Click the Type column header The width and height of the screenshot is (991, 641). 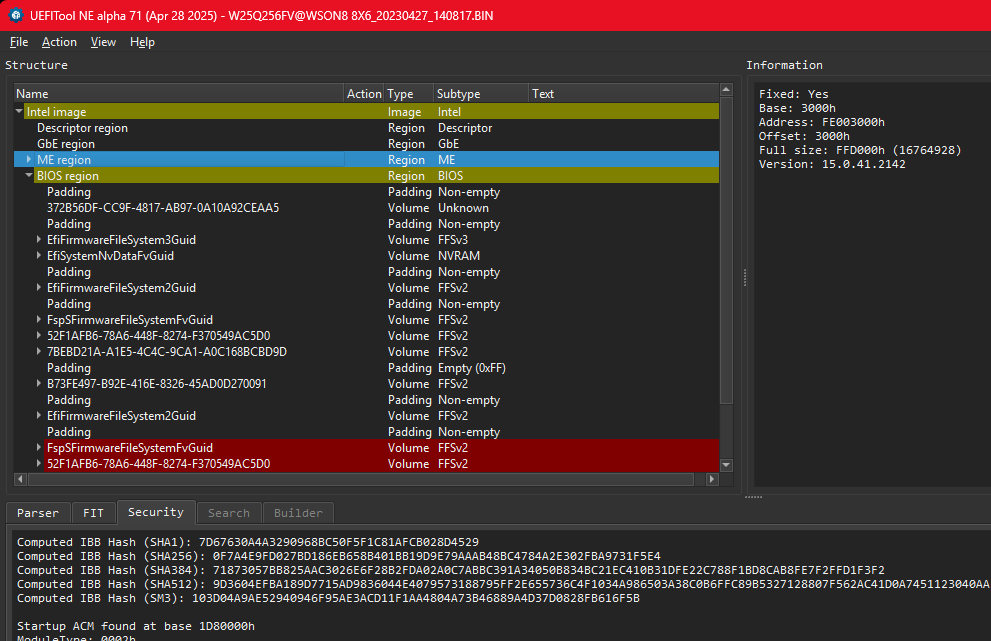coord(409,94)
